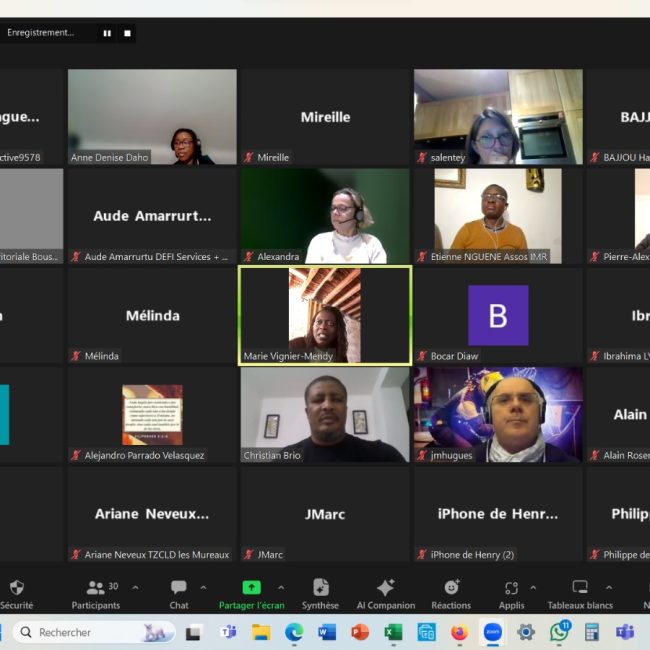Select Marie Vignier-Mendy's highlighted video tile
Viewport: 650px width, 650px height.
click(x=324, y=315)
